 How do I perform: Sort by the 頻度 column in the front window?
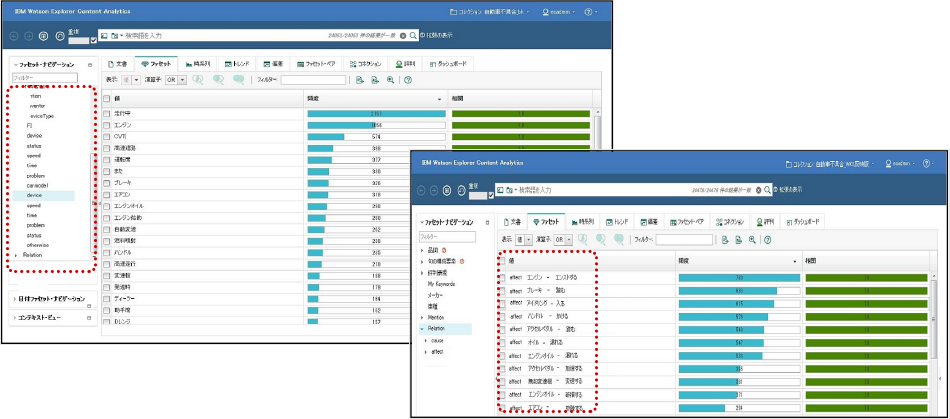coord(738,260)
